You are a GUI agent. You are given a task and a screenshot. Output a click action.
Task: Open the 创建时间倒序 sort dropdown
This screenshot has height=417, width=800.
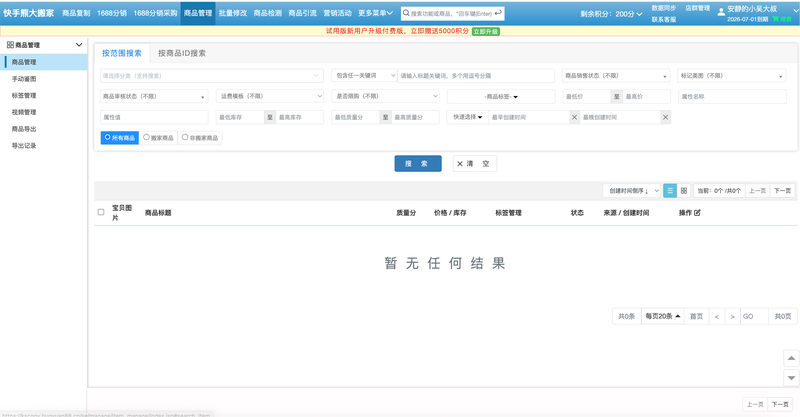click(x=632, y=190)
